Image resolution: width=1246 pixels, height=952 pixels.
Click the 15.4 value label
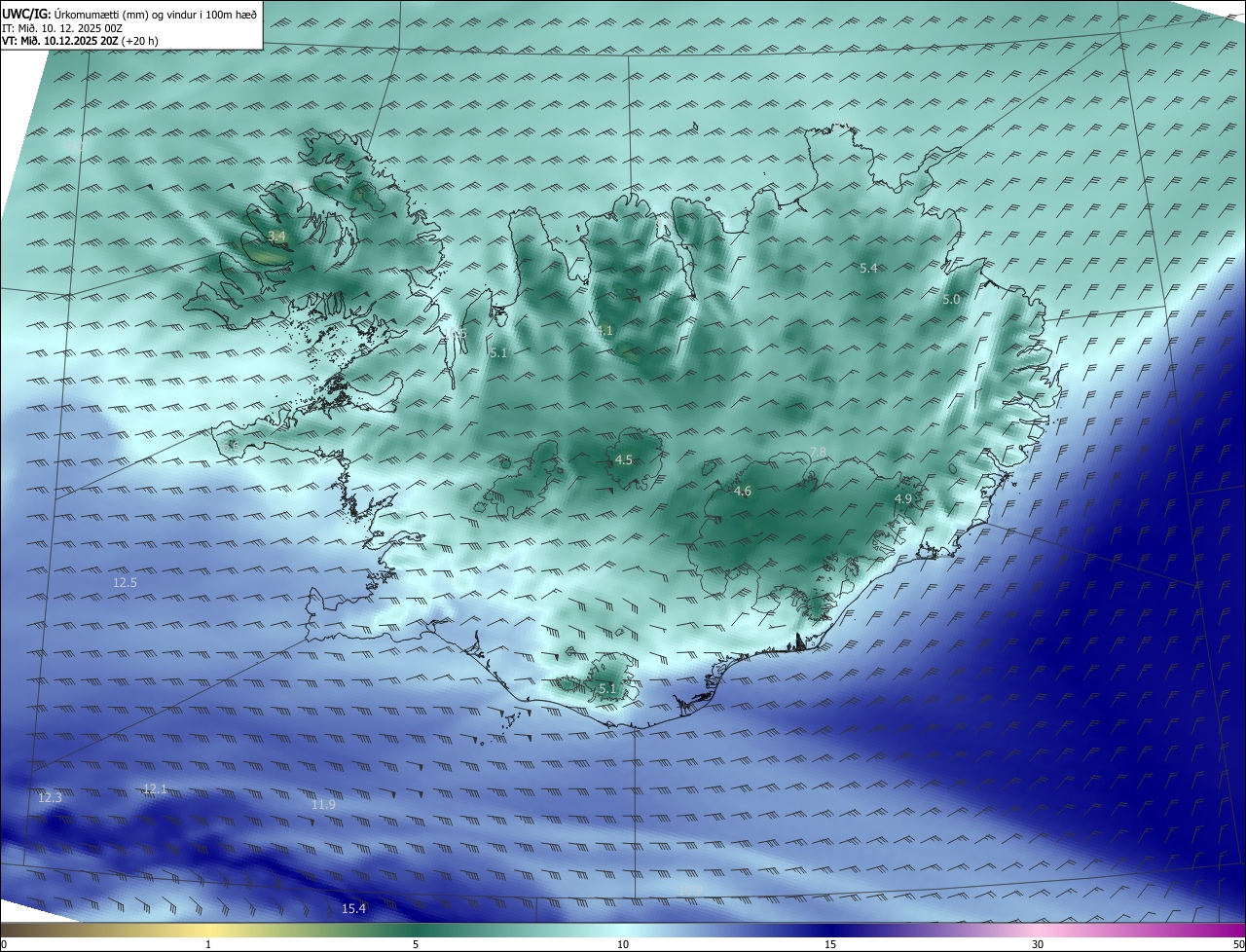point(353,908)
